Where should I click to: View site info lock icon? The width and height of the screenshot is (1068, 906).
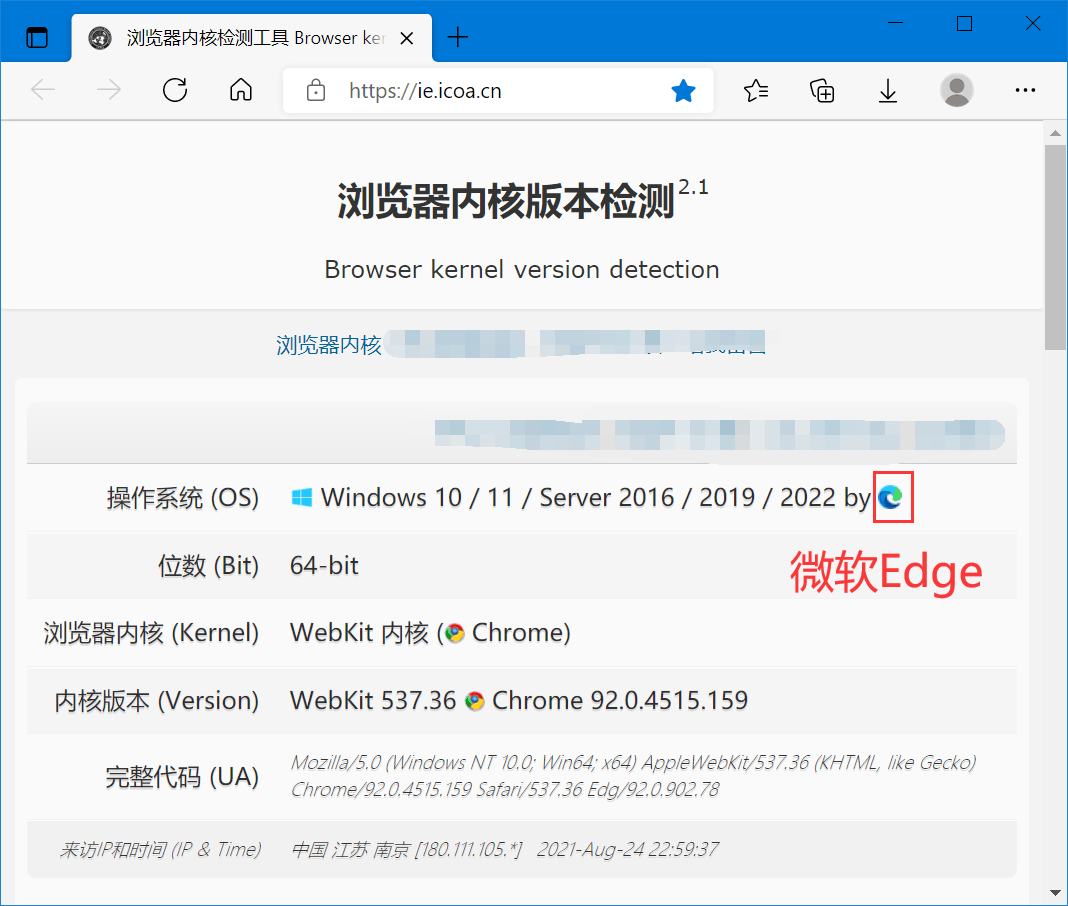coord(315,90)
